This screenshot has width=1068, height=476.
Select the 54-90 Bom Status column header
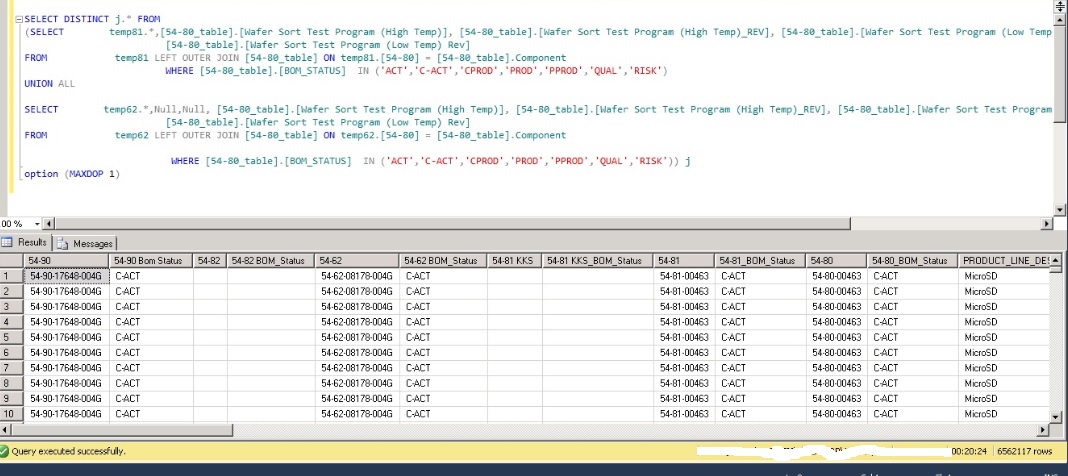click(x=151, y=260)
